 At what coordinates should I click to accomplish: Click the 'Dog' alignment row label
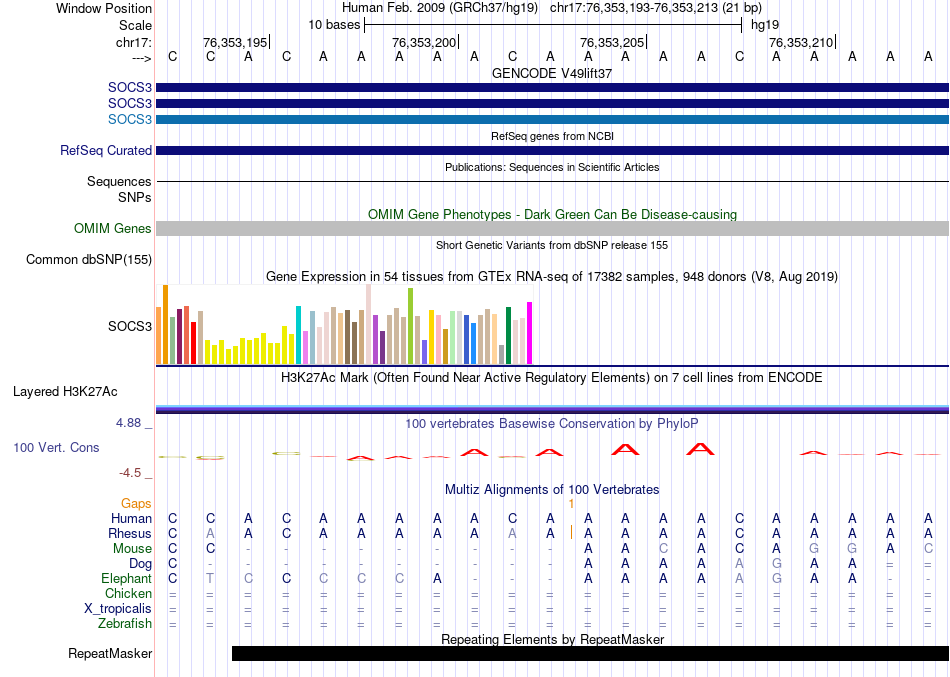tap(140, 564)
